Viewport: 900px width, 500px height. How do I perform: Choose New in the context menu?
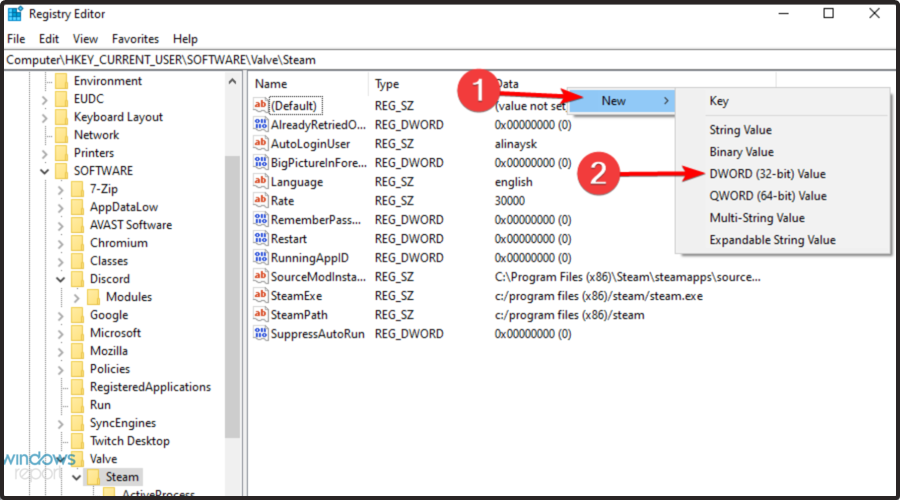(x=622, y=101)
